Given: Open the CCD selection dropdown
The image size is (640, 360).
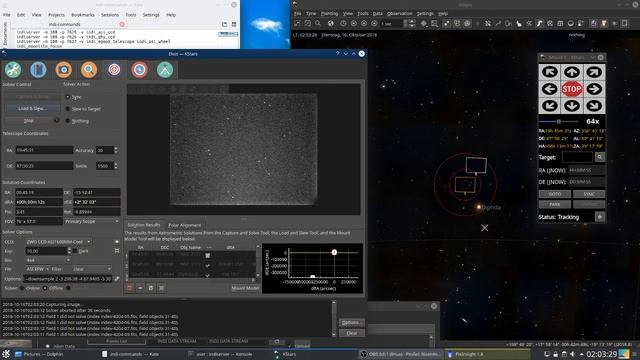Looking at the screenshot, I should coord(58,242).
